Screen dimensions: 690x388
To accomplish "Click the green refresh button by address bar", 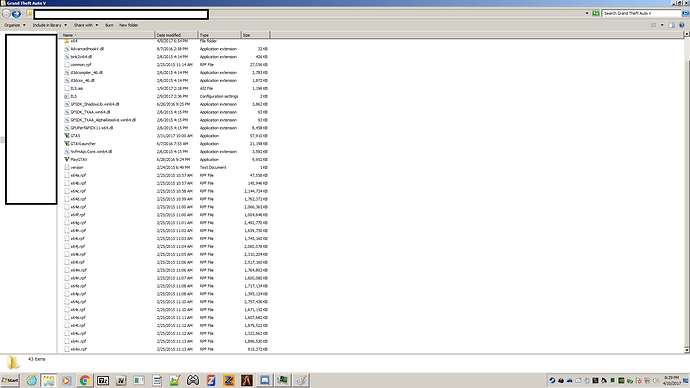I will [596, 13].
